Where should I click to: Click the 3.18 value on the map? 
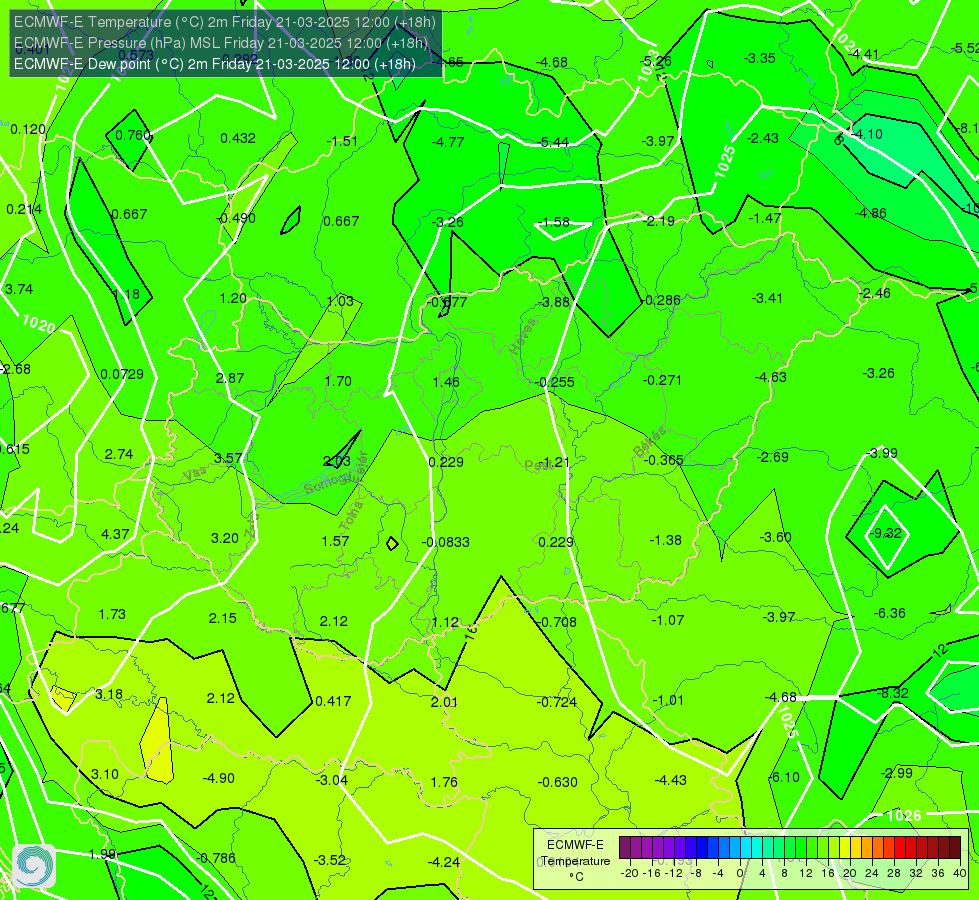point(109,695)
